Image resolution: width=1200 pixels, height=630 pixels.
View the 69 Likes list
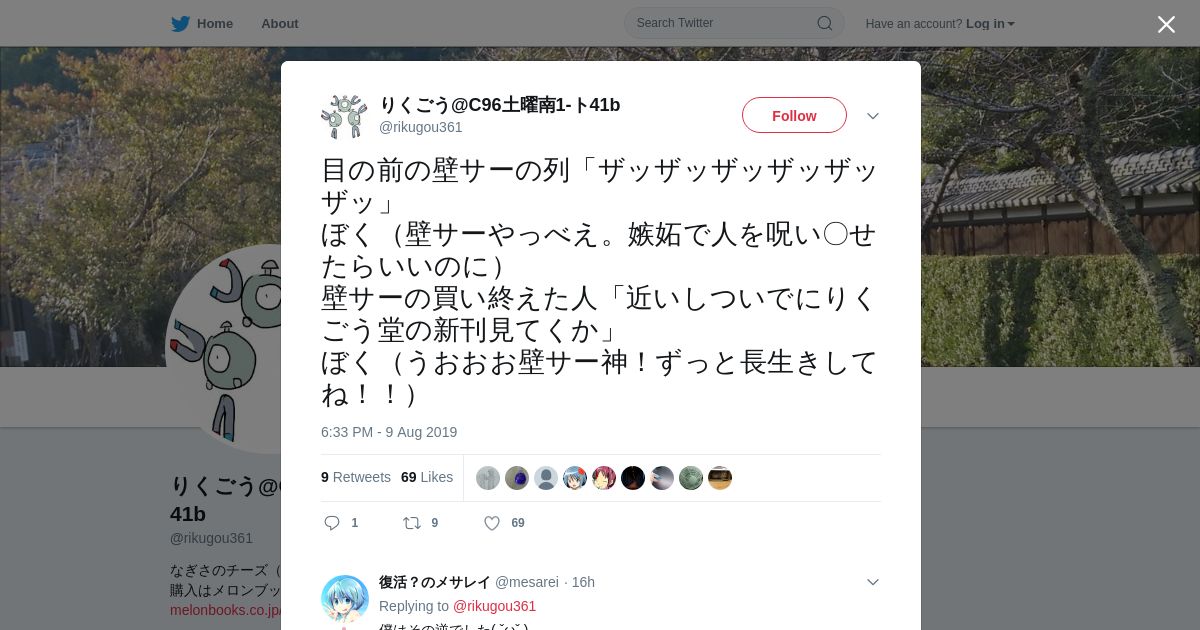(x=427, y=477)
